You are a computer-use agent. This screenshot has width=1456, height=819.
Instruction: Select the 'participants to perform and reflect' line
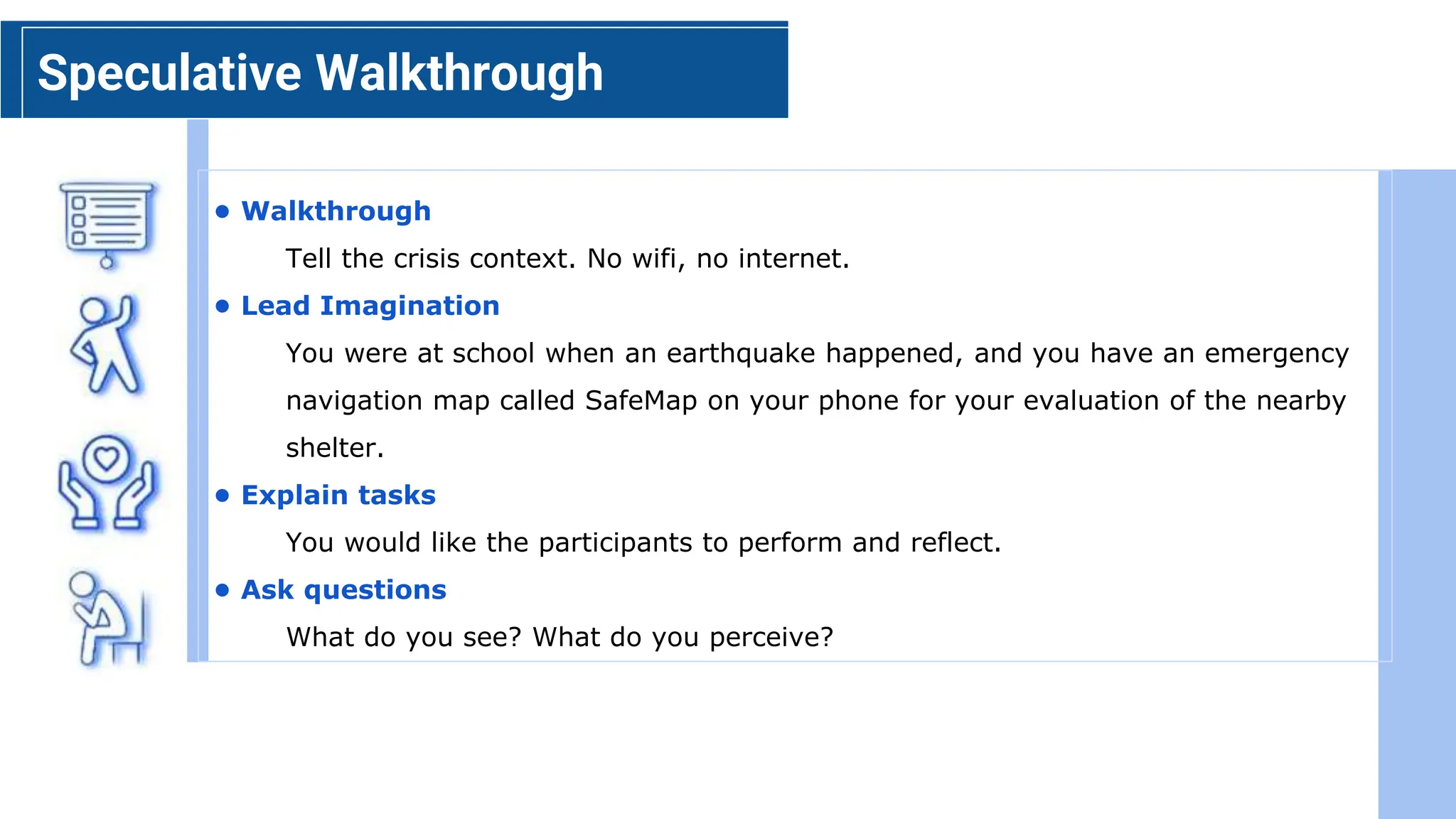(x=643, y=542)
